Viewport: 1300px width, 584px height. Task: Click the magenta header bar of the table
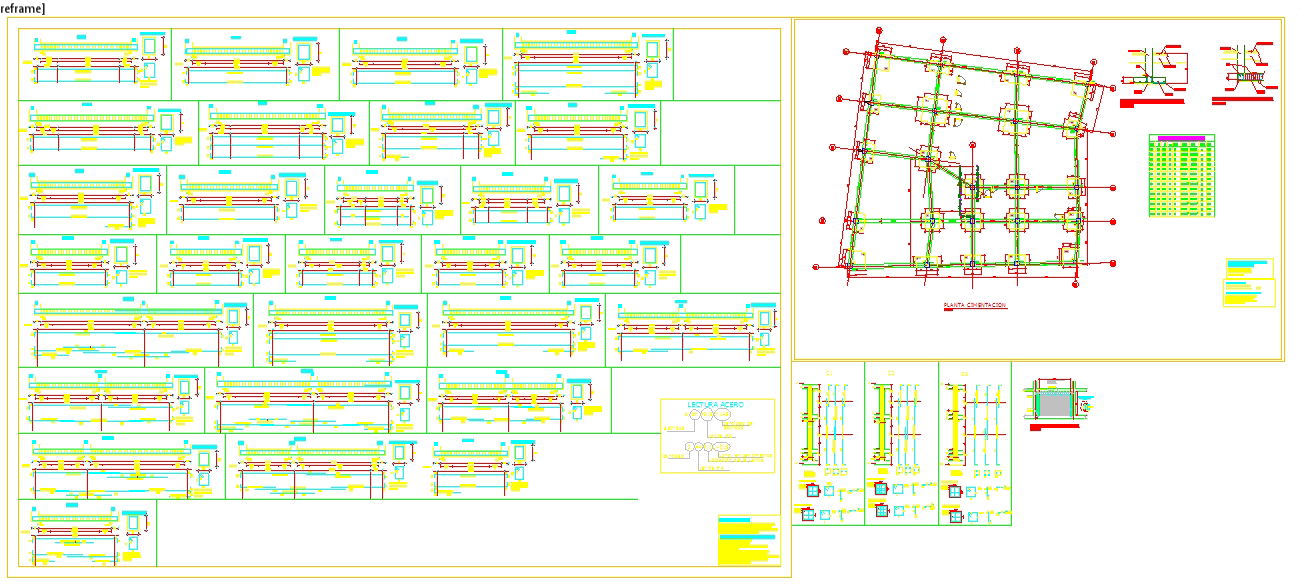click(1181, 139)
